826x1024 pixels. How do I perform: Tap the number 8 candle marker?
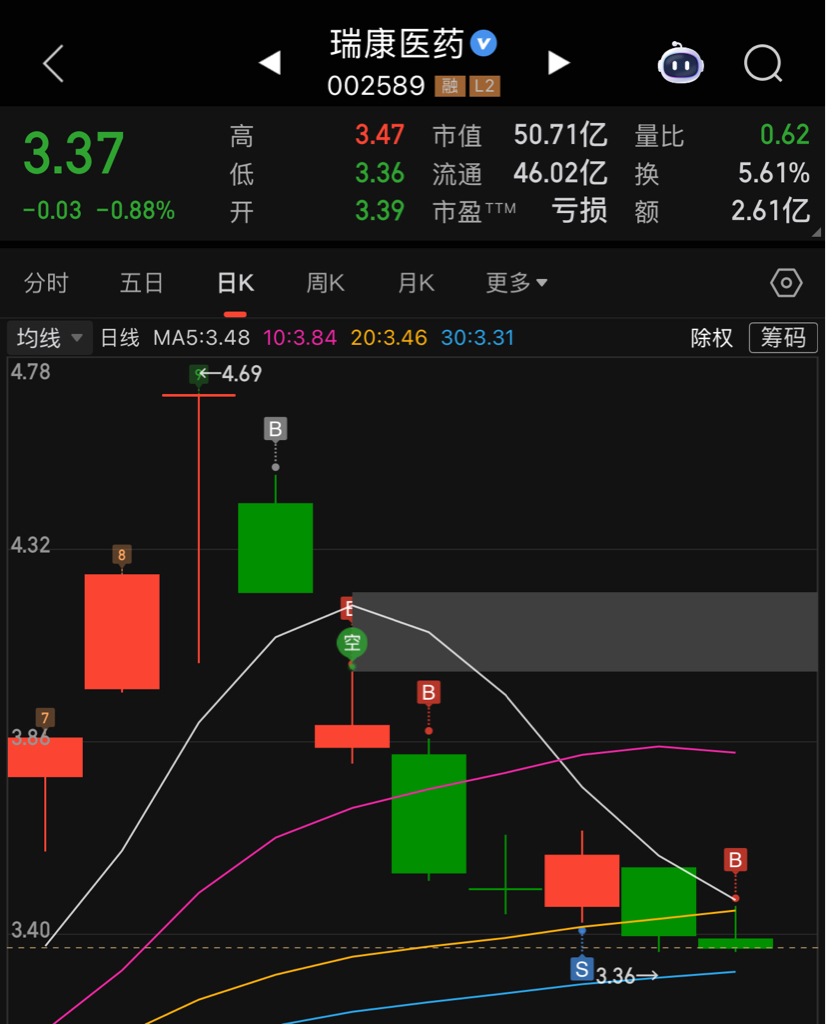coord(121,554)
